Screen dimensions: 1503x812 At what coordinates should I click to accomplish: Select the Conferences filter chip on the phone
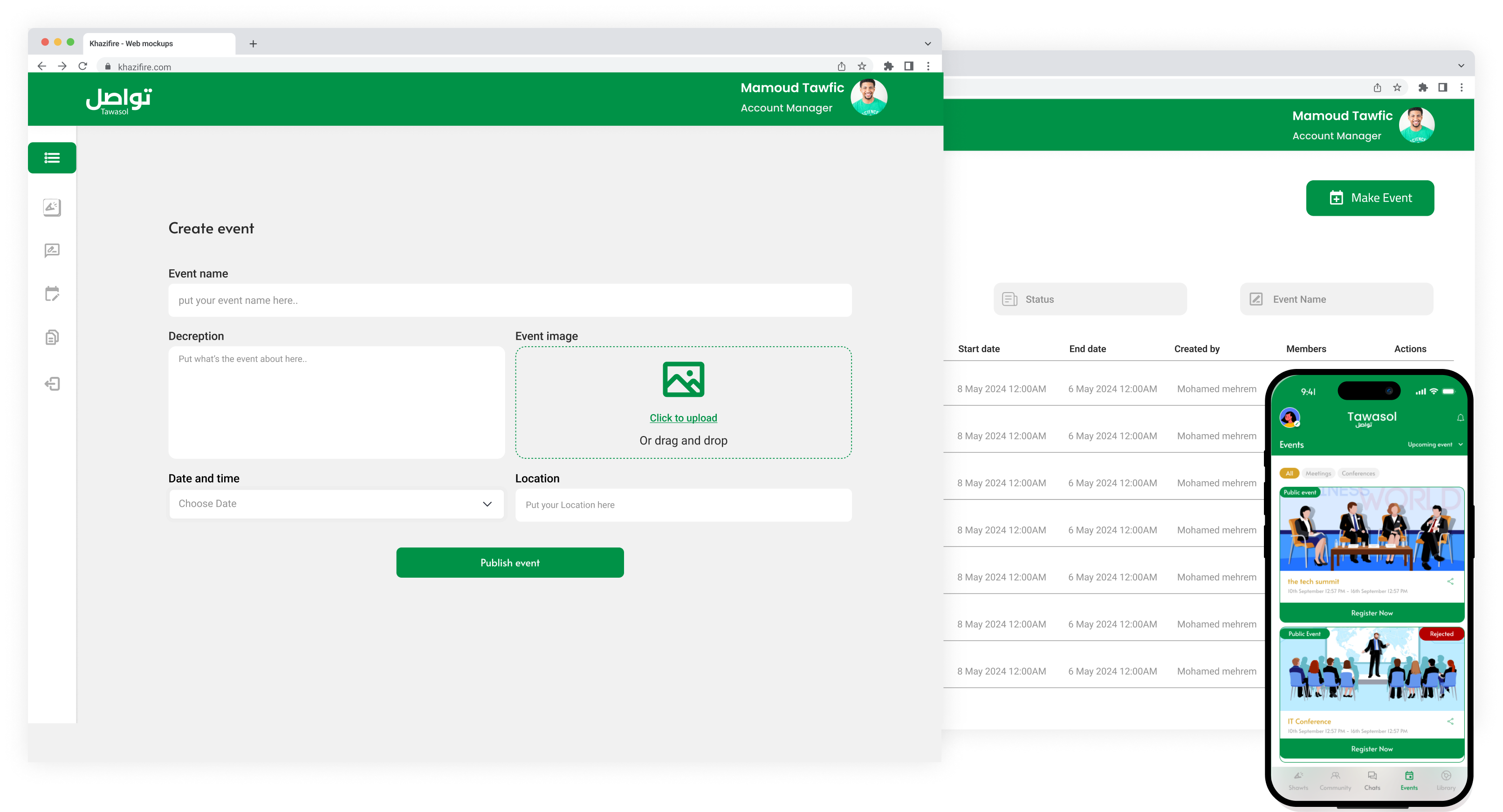(1358, 473)
